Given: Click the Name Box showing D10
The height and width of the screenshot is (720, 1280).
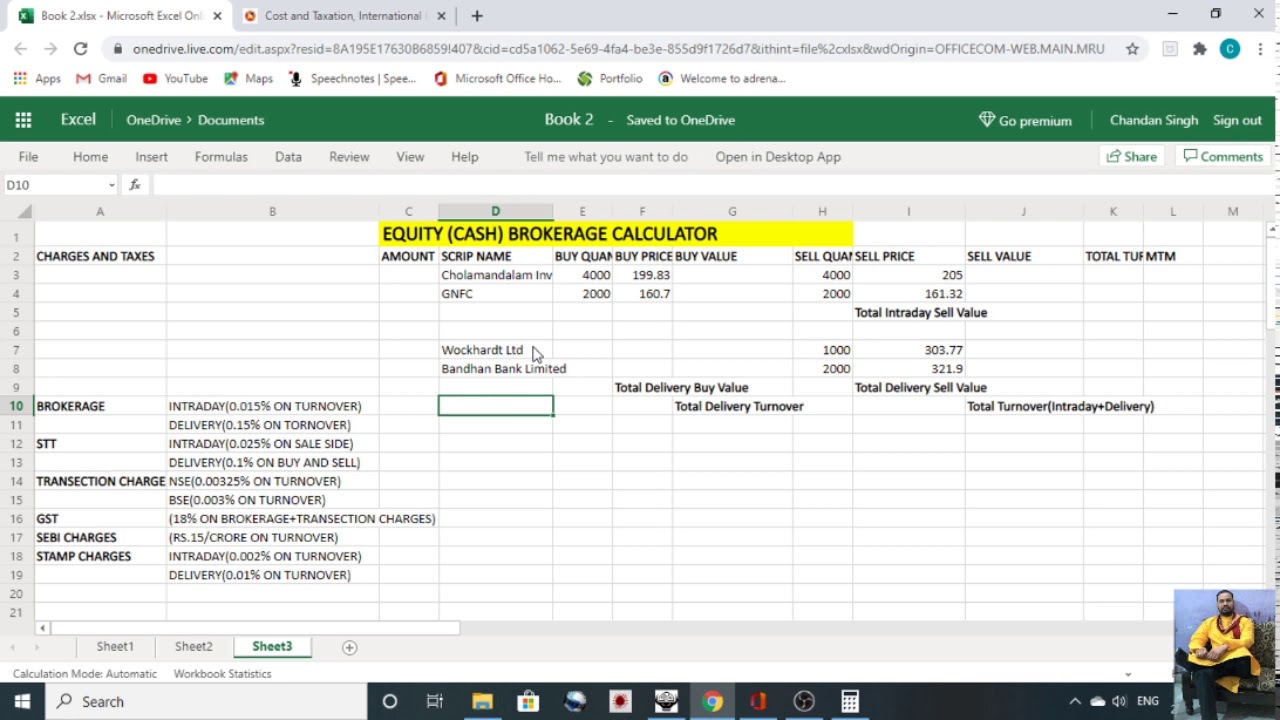Looking at the screenshot, I should pyautogui.click(x=54, y=185).
